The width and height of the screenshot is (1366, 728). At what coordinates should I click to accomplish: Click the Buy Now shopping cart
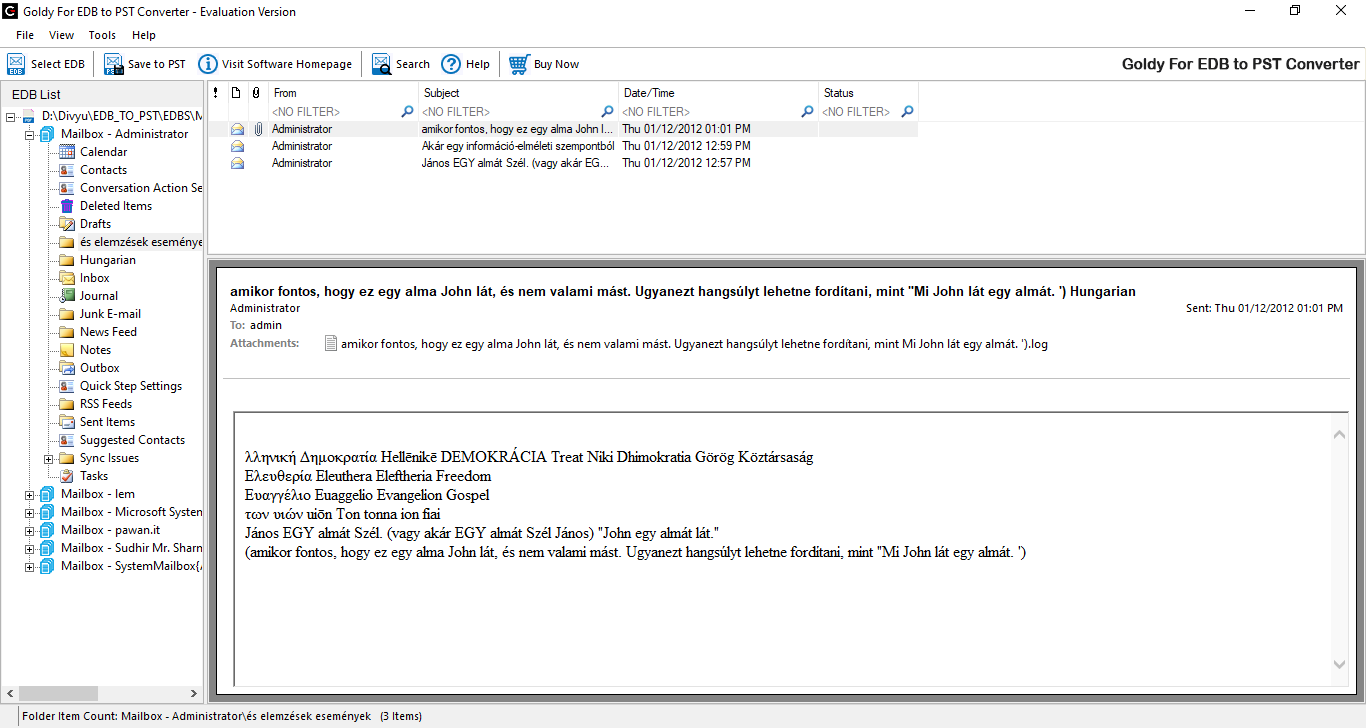pos(519,64)
